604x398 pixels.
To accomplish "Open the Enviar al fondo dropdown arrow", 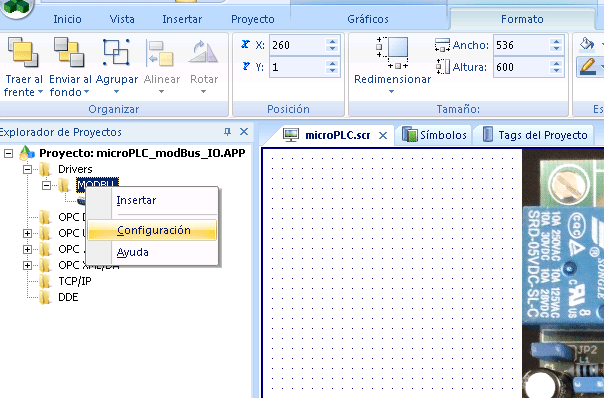I will 87,92.
